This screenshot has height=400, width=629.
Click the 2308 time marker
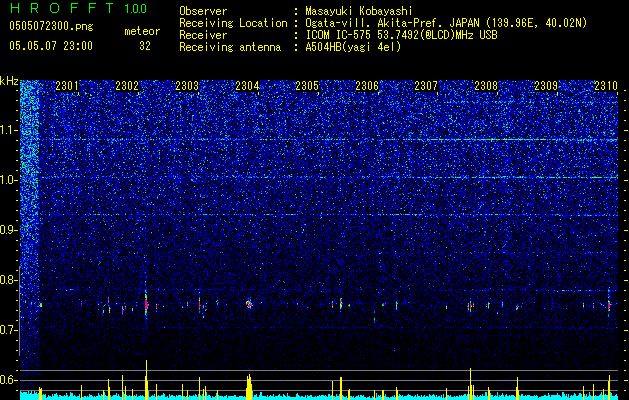[x=486, y=86]
